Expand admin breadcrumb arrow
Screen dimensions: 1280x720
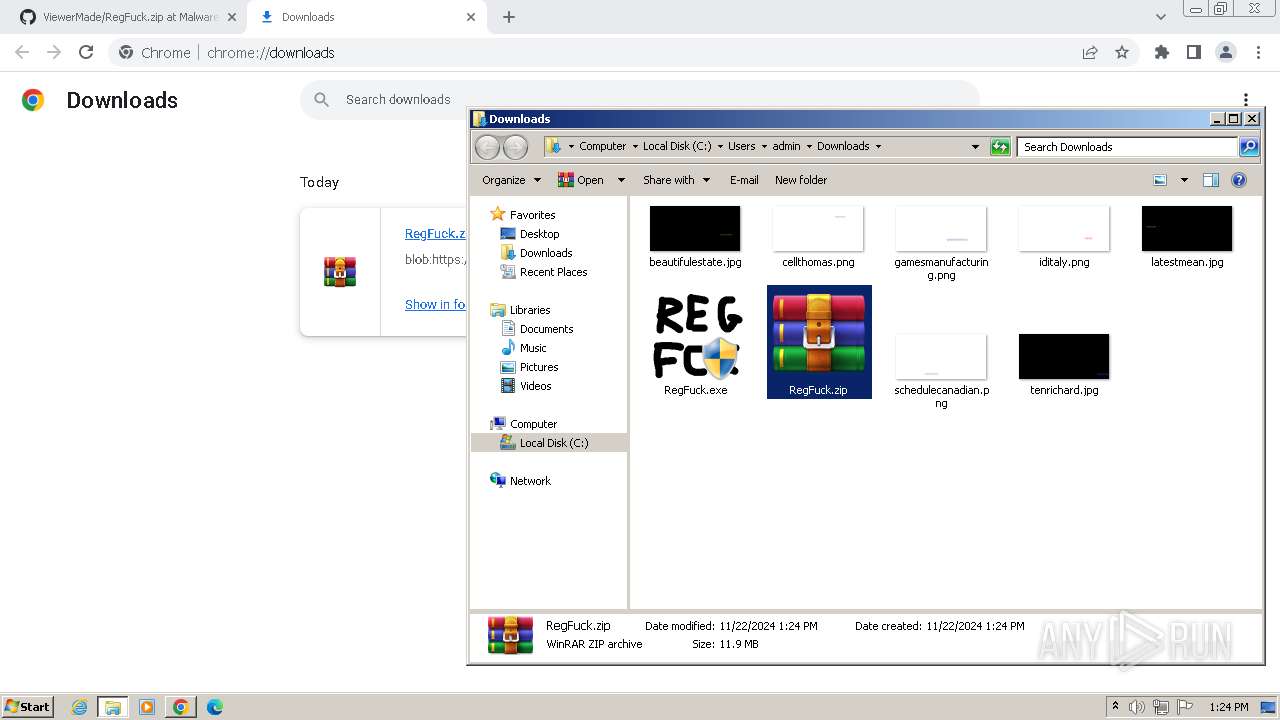pyautogui.click(x=809, y=146)
